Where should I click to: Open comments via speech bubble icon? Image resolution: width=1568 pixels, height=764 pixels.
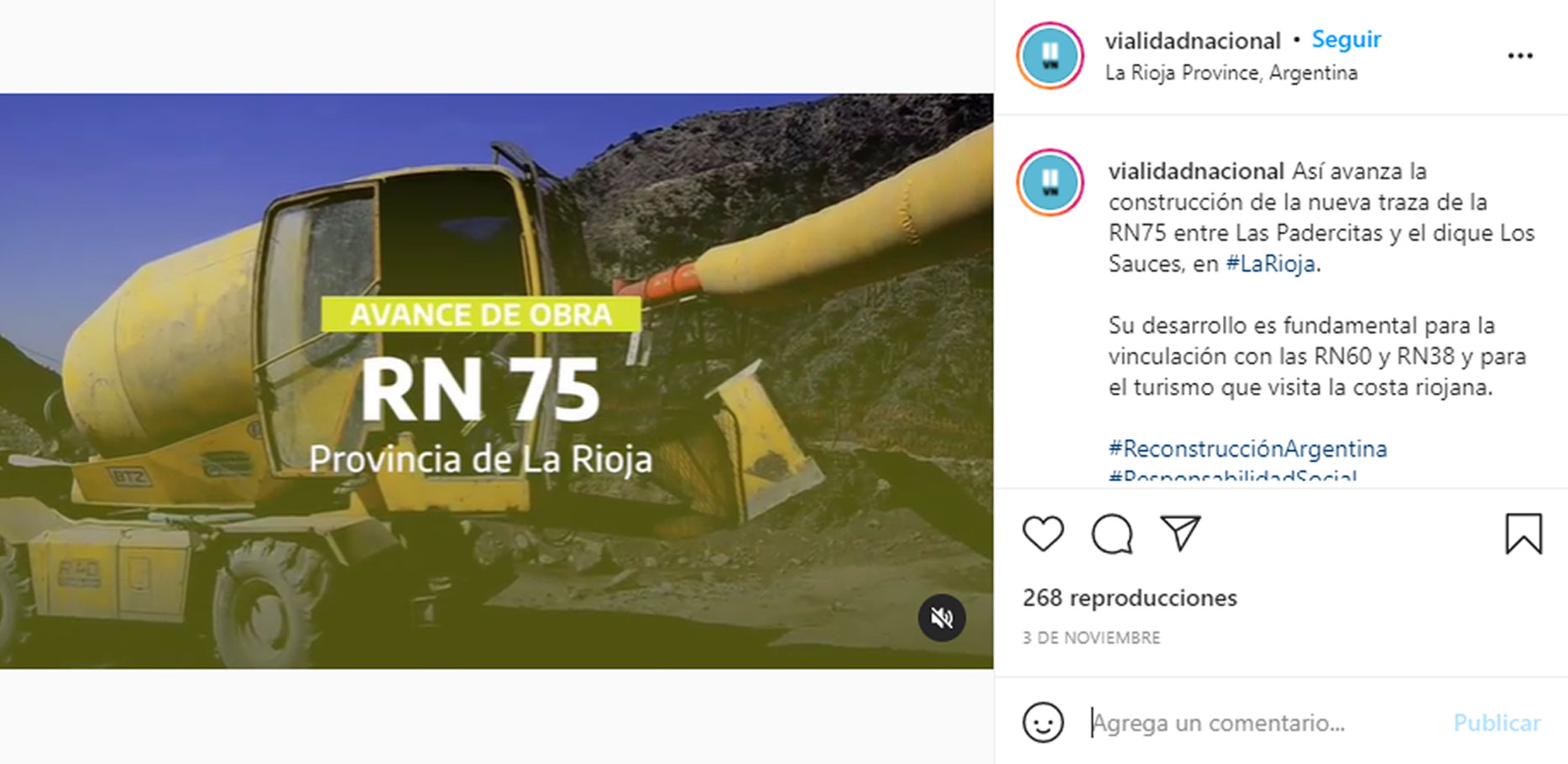click(1112, 533)
